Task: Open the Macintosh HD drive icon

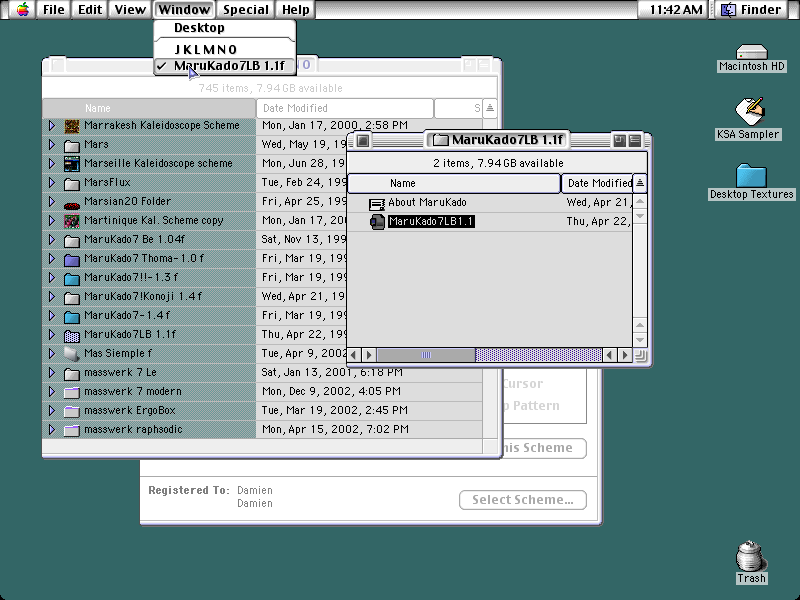Action: click(x=752, y=52)
